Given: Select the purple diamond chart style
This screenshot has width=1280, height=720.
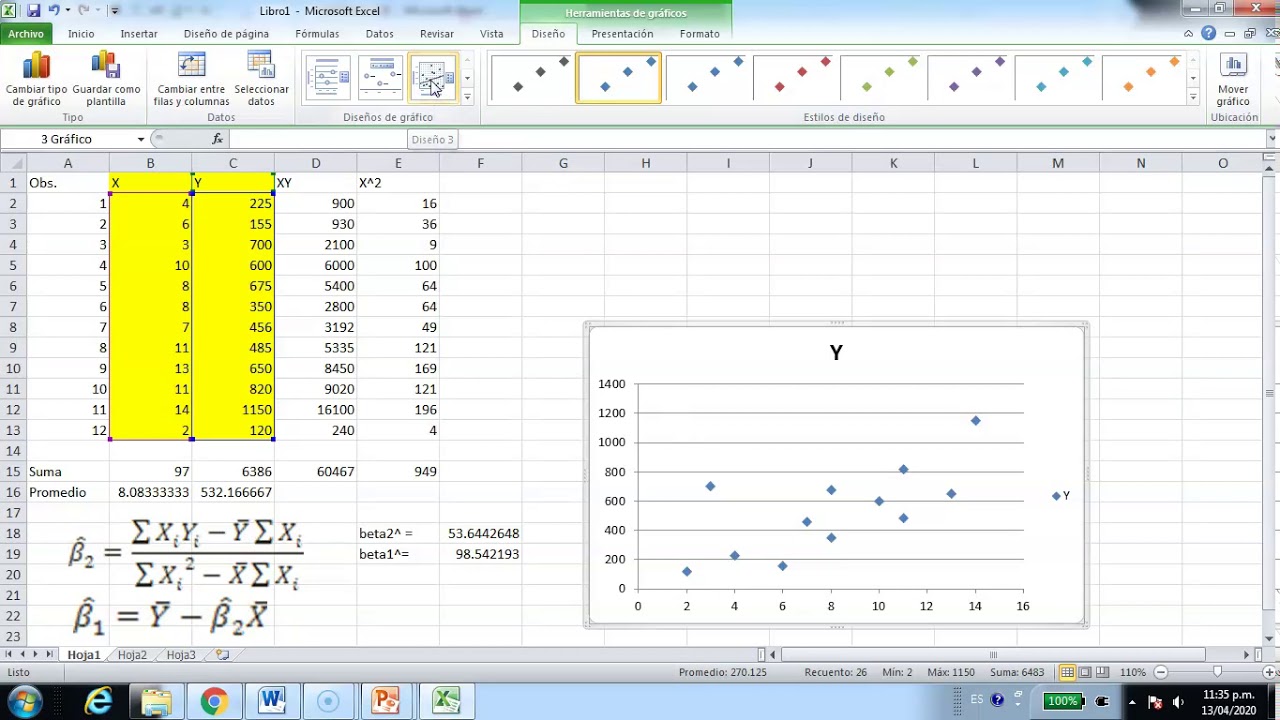Looking at the screenshot, I should (x=969, y=78).
